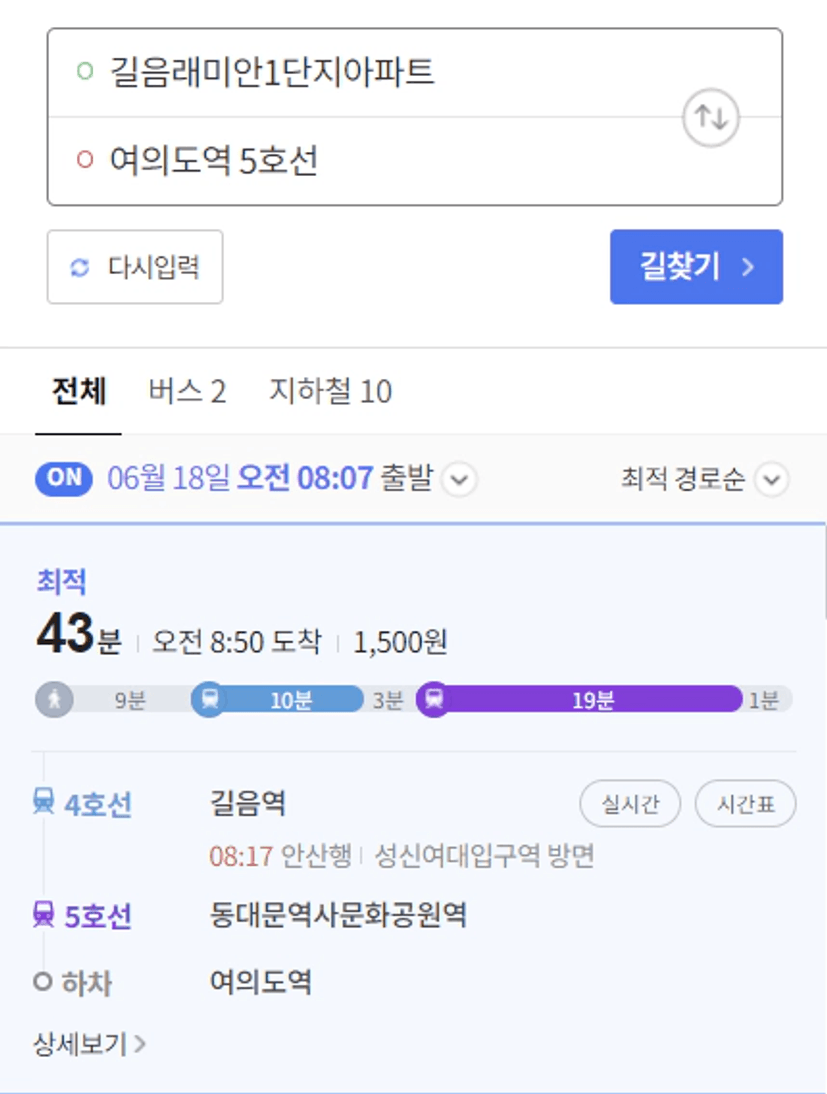Viewport: 827px width, 1094px height.
Task: Click the refresh icon beside 다시입력
Action: (80, 267)
